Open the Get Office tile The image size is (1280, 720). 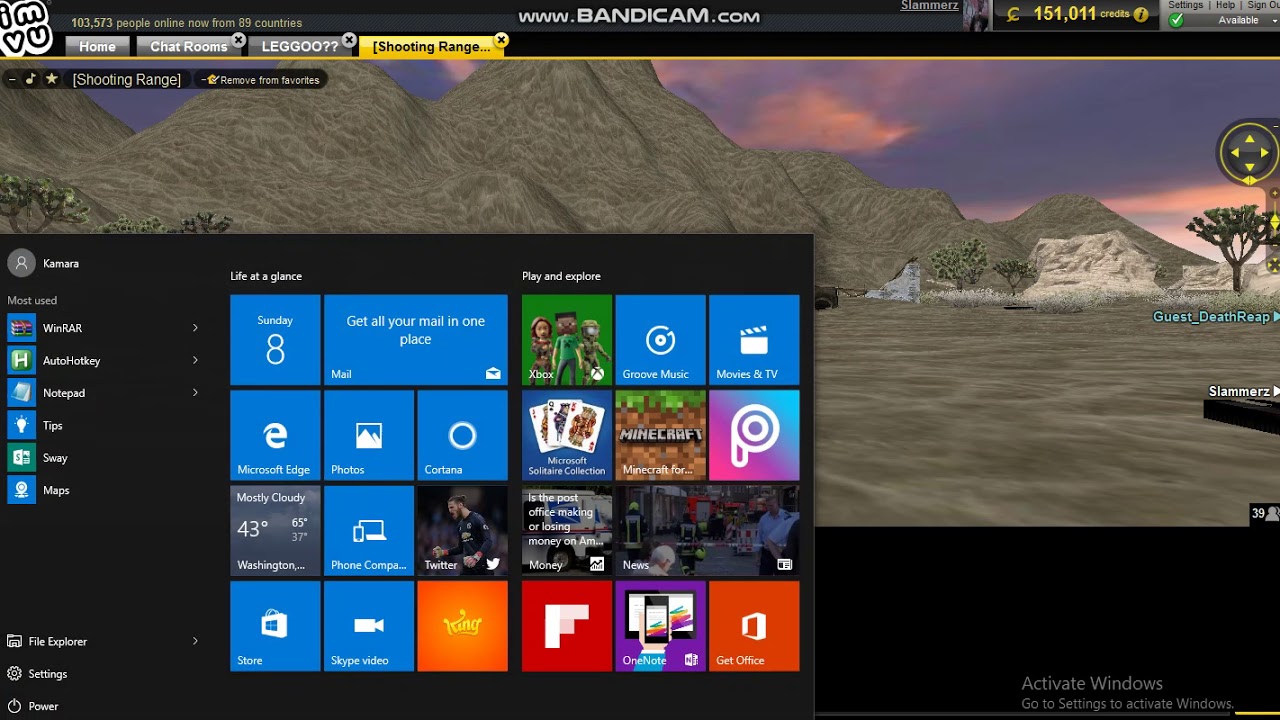click(754, 627)
